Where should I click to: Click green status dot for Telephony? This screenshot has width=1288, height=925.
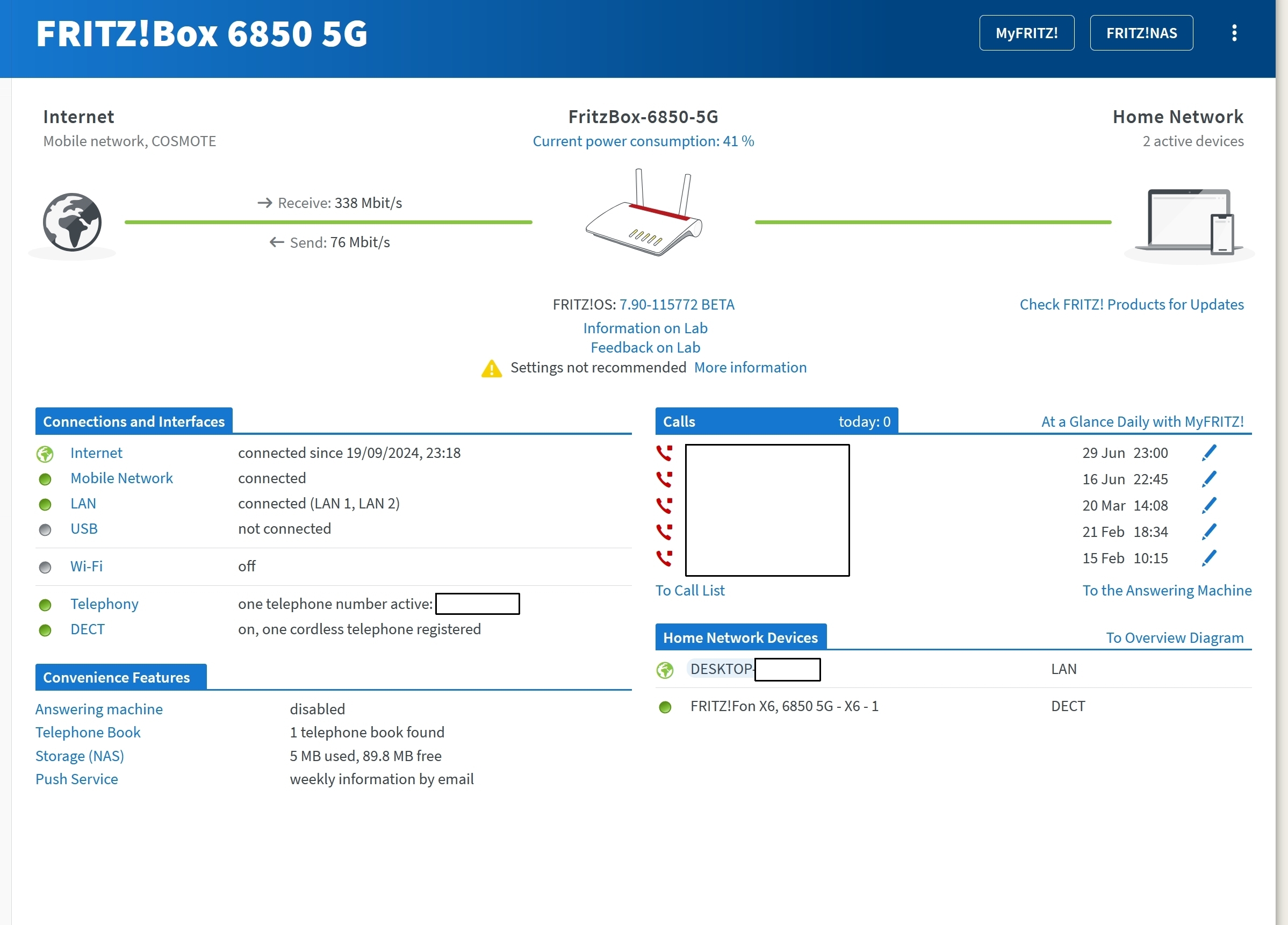click(45, 605)
